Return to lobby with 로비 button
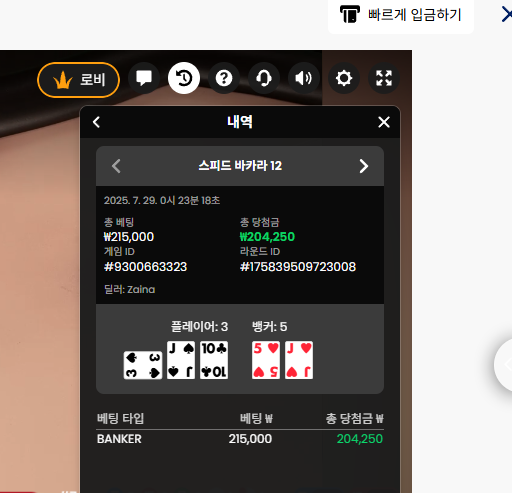Image resolution: width=512 pixels, height=493 pixels. [x=79, y=80]
